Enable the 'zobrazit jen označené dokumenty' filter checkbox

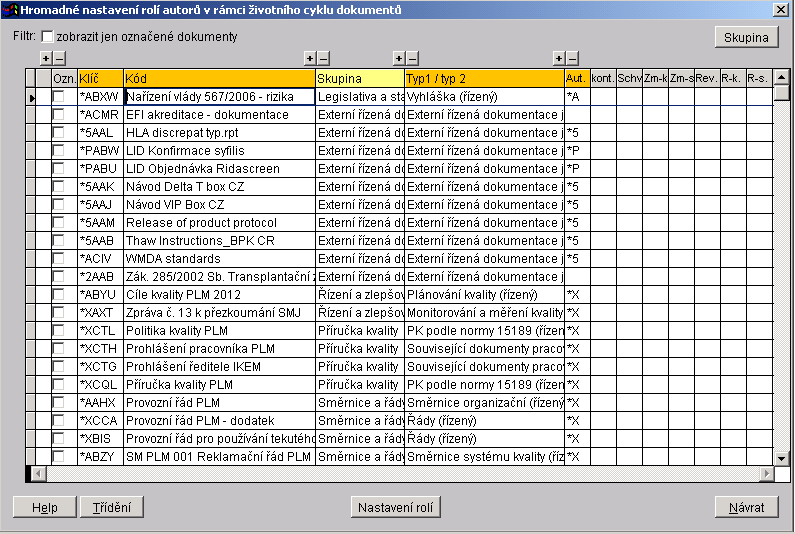coord(47,37)
